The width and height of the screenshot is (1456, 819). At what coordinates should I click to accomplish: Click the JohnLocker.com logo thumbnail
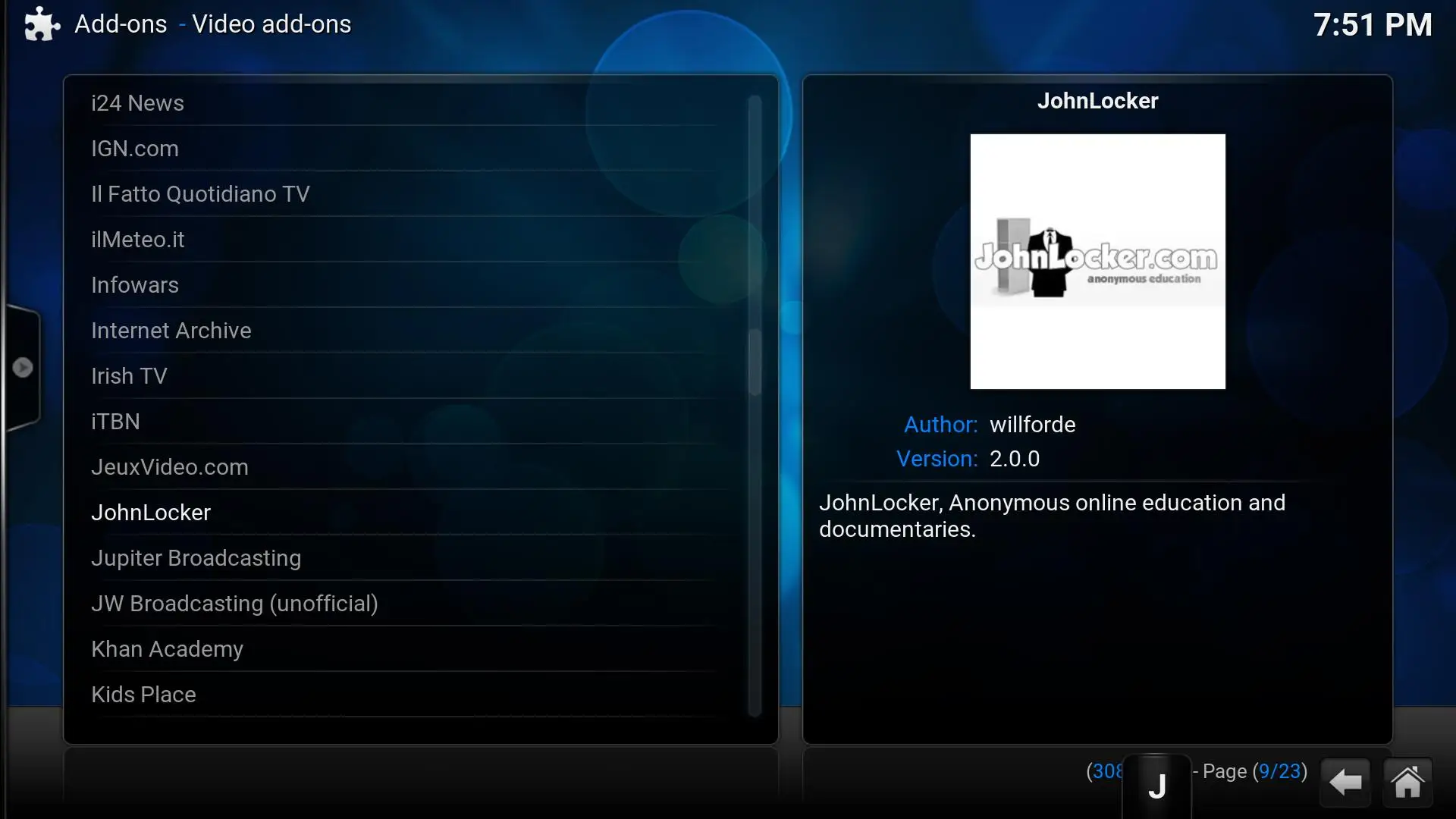point(1097,262)
